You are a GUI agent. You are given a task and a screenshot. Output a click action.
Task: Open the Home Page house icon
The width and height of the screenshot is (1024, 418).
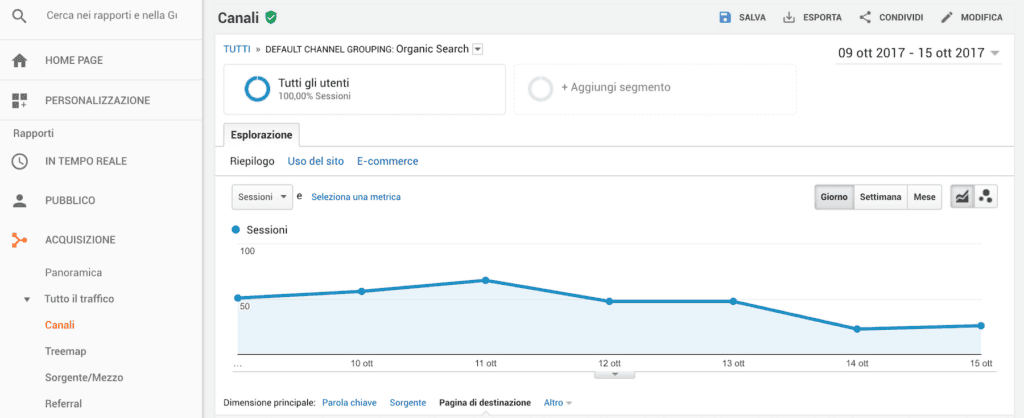20,61
